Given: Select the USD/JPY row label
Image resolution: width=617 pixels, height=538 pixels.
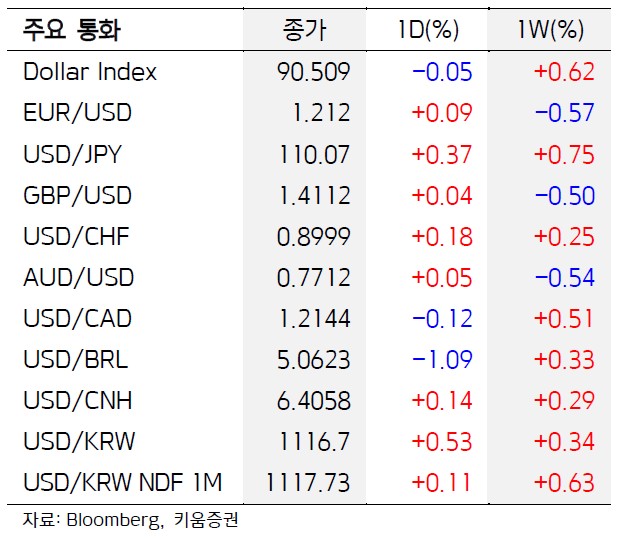Looking at the screenshot, I should [x=76, y=155].
